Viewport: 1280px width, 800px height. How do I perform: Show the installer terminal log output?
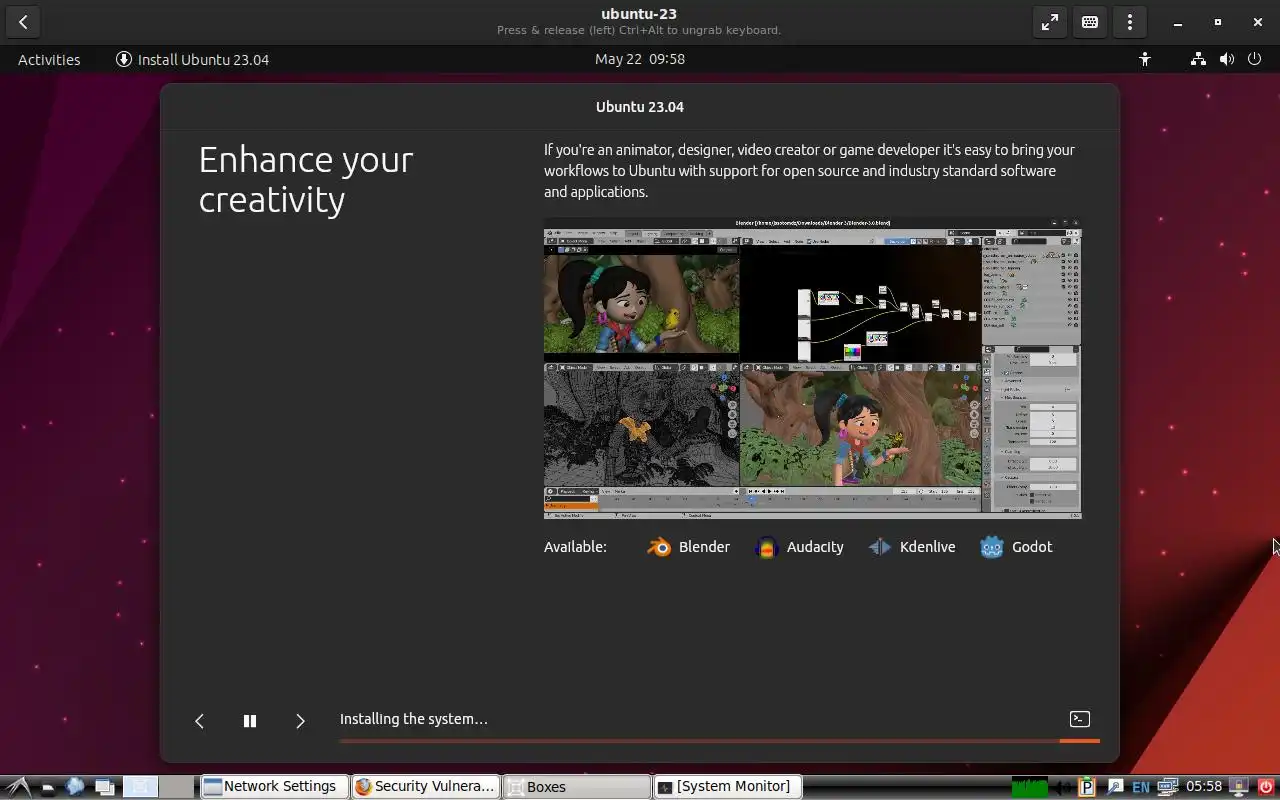tap(1080, 719)
